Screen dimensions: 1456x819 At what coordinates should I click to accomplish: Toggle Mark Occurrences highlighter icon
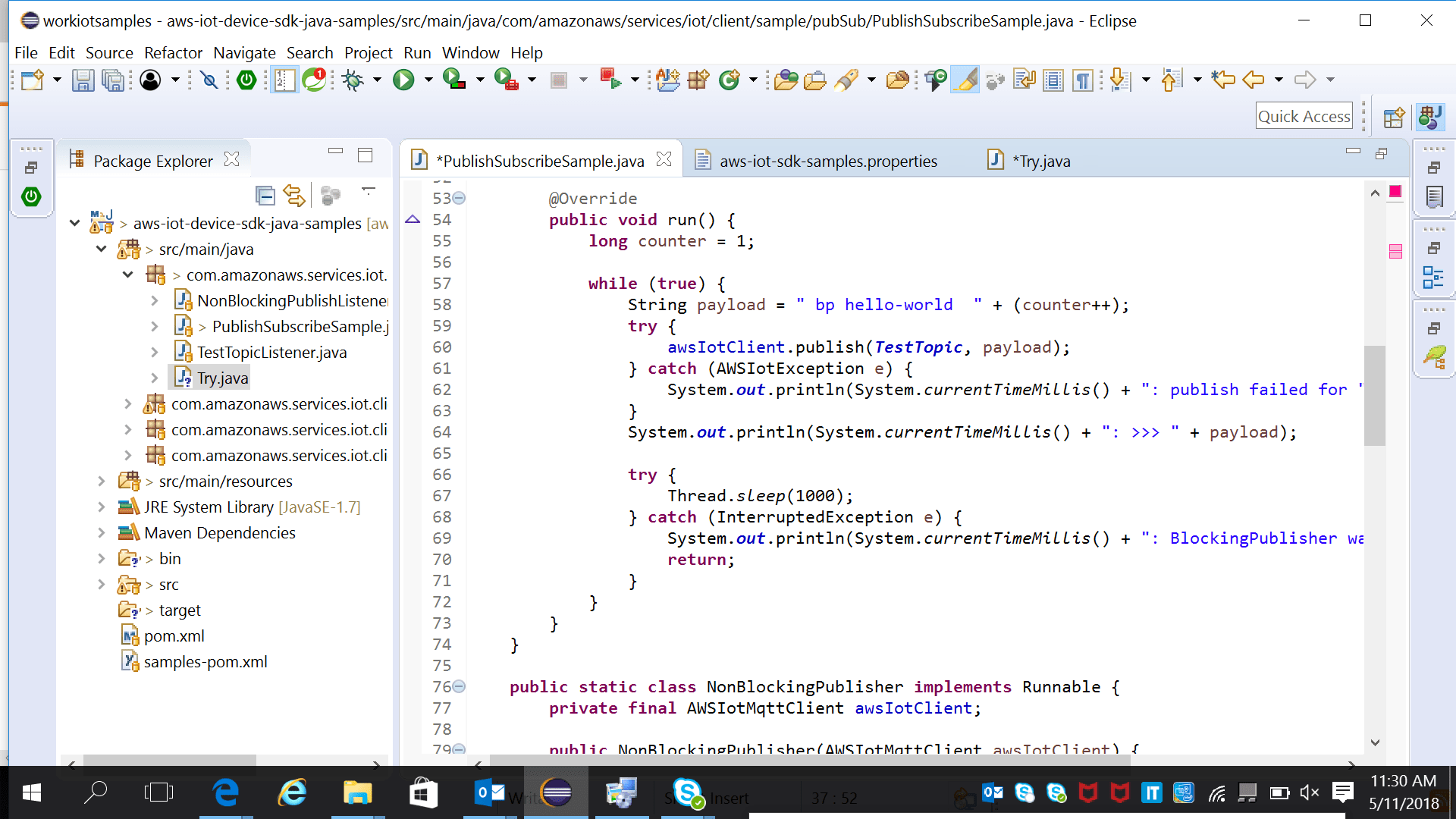[x=965, y=80]
